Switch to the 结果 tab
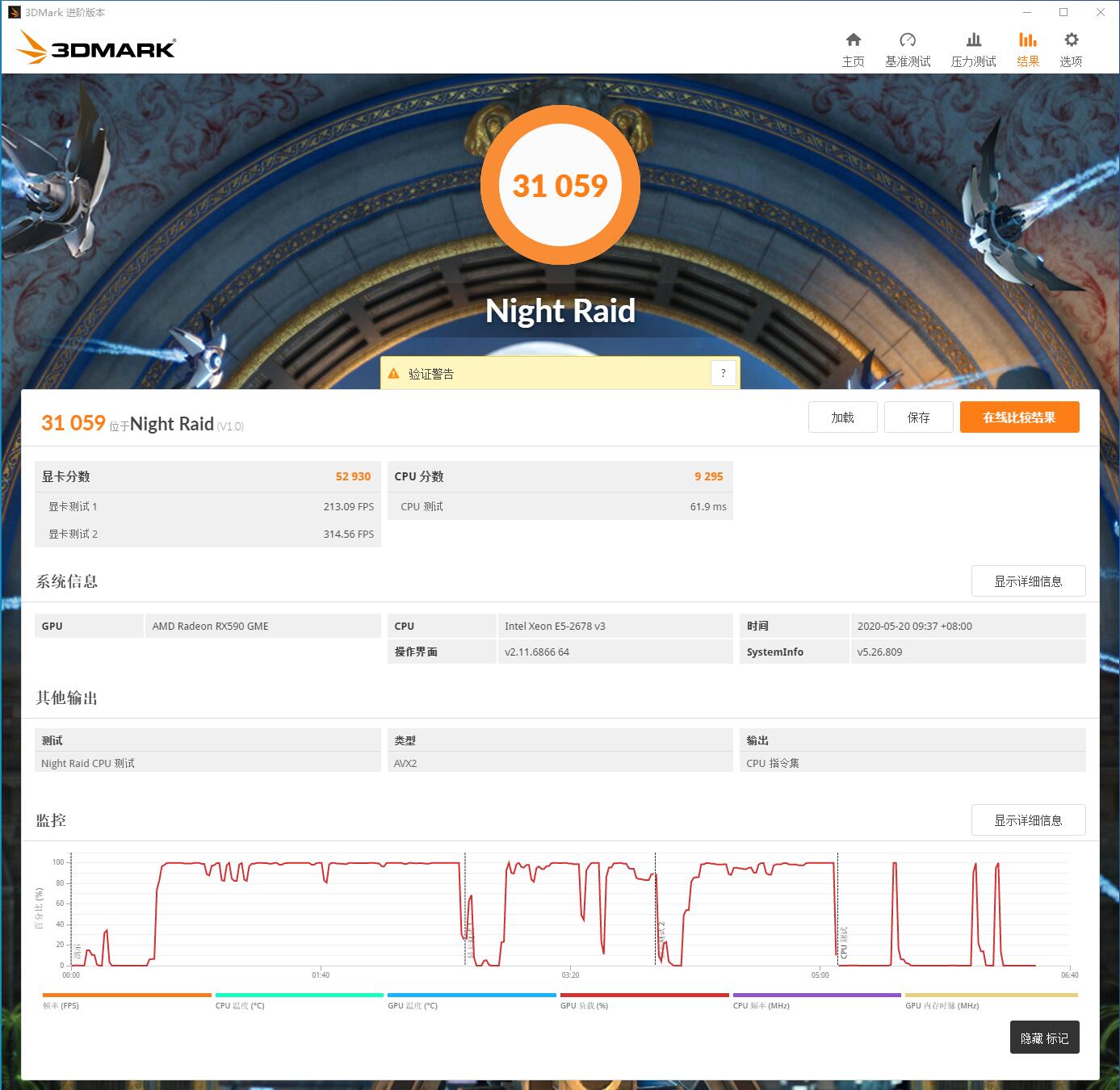1120x1090 pixels. (x=1028, y=47)
